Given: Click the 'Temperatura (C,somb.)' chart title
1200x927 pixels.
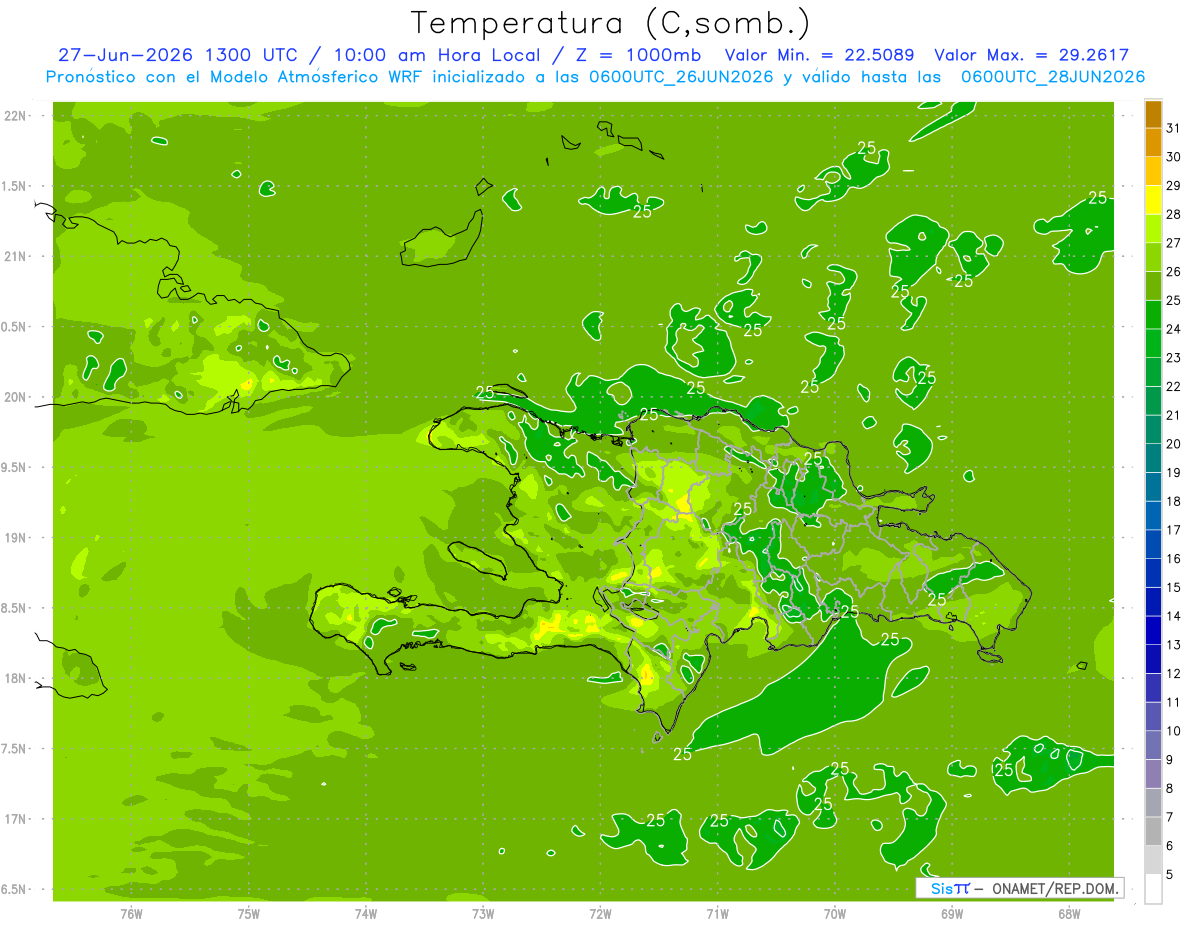Looking at the screenshot, I should pos(611,23).
